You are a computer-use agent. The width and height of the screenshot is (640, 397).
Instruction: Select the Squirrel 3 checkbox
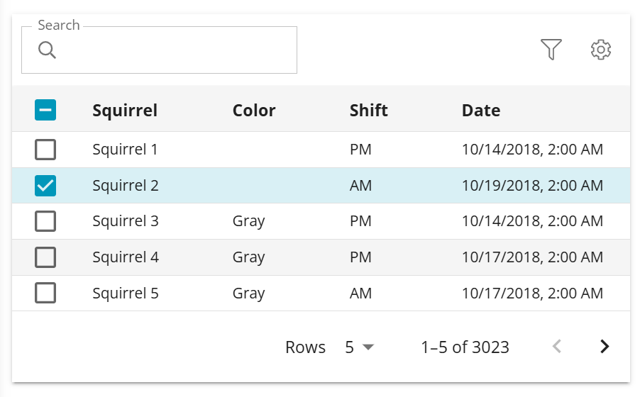(x=45, y=221)
